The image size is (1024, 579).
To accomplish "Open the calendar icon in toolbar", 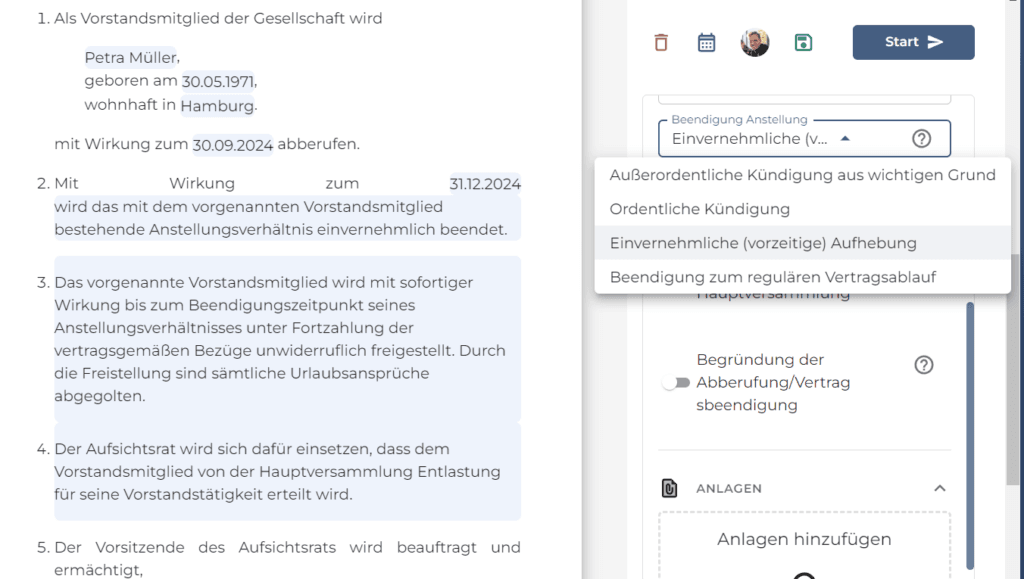I will [706, 42].
